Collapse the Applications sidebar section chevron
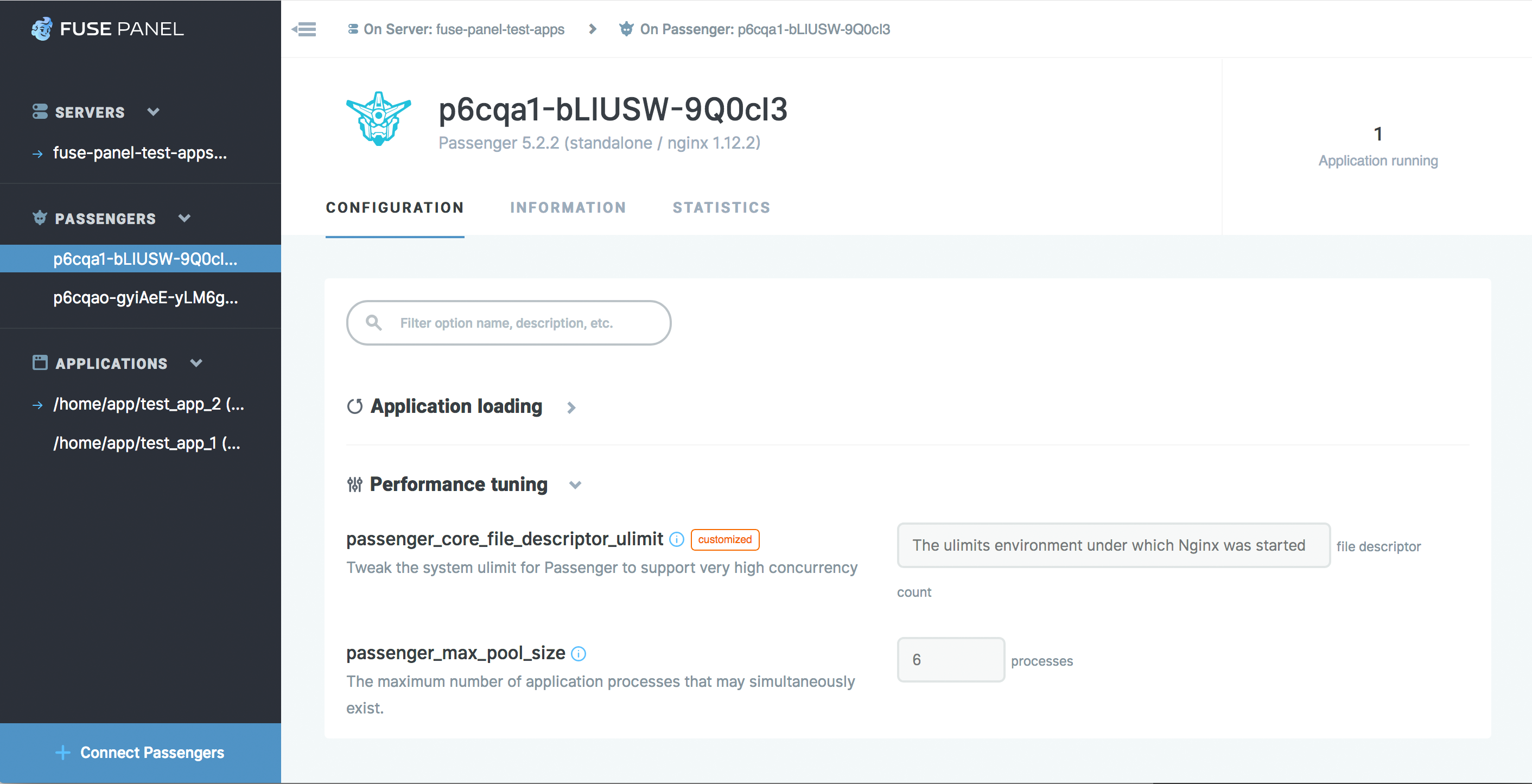Image resolution: width=1532 pixels, height=784 pixels. (x=196, y=362)
